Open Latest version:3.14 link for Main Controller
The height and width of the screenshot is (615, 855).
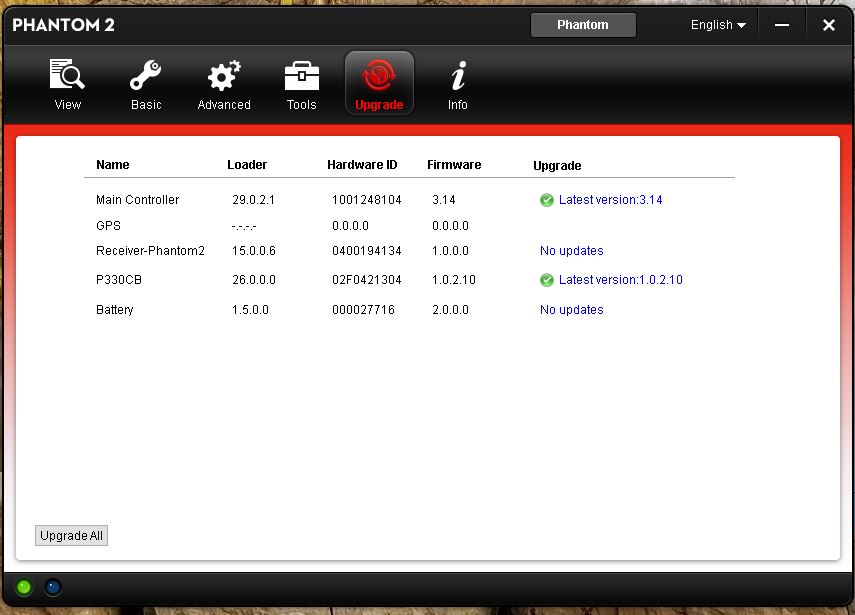click(x=610, y=200)
